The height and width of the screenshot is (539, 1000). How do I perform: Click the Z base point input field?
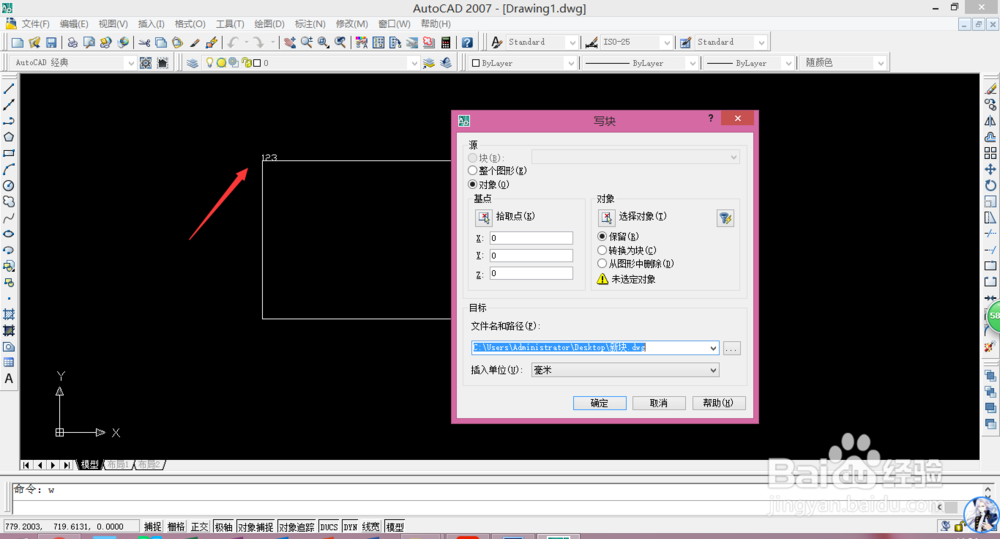(531, 274)
